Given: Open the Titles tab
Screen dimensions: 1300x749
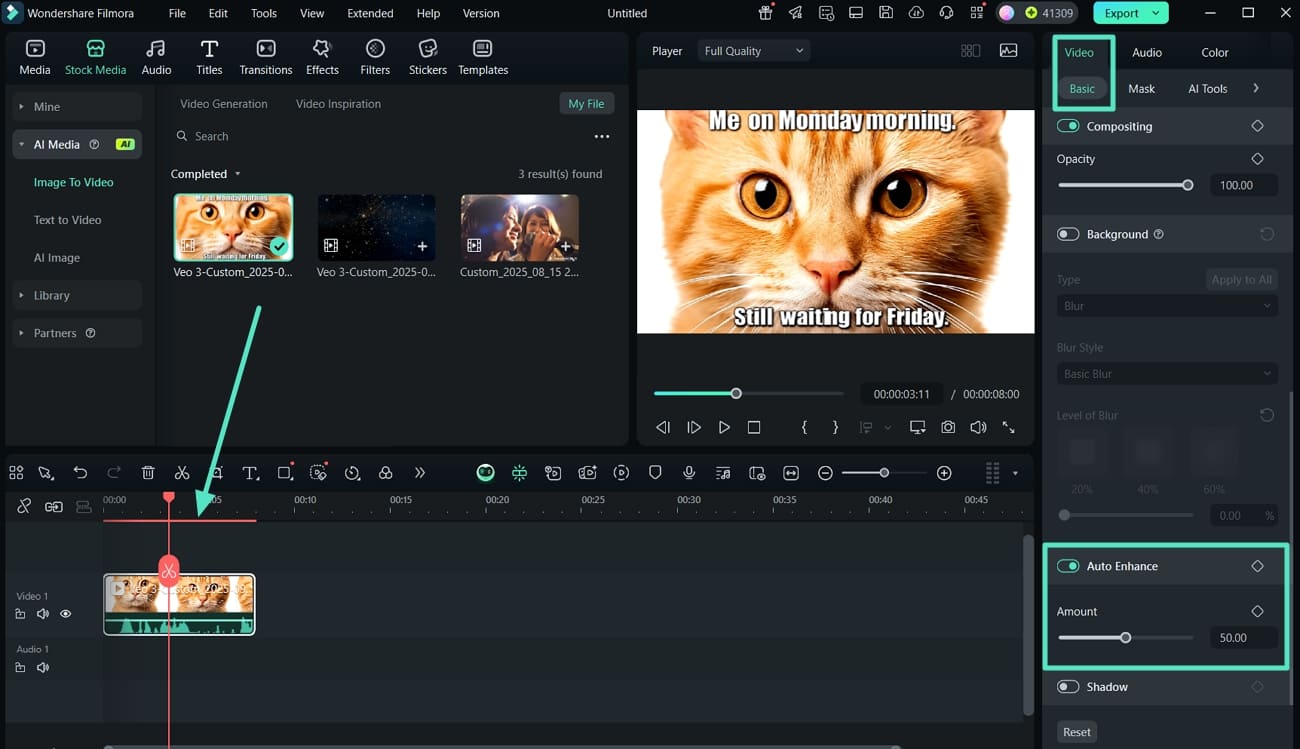Looking at the screenshot, I should point(209,58).
